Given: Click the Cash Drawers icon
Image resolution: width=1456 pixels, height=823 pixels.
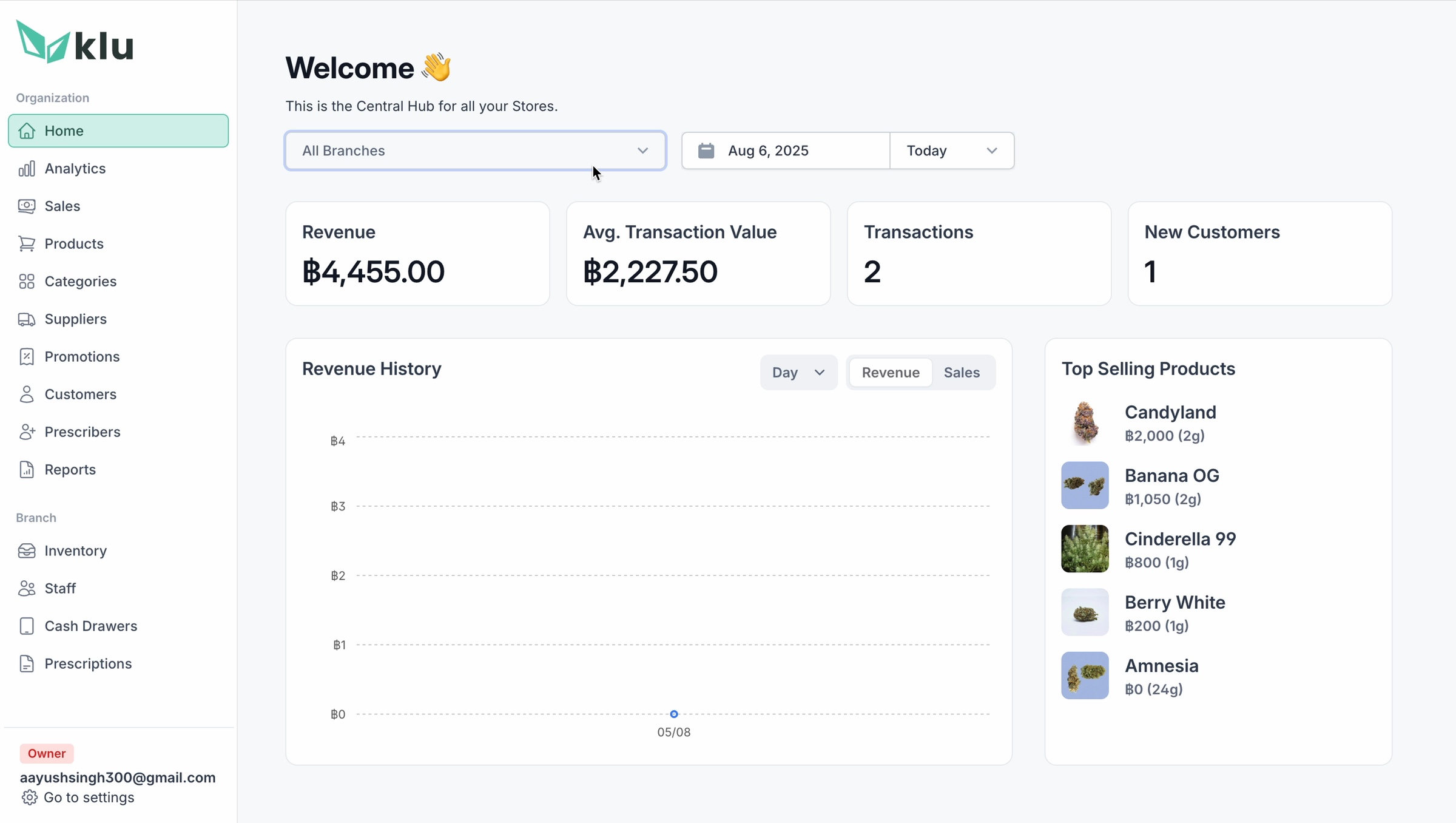Looking at the screenshot, I should [x=27, y=626].
